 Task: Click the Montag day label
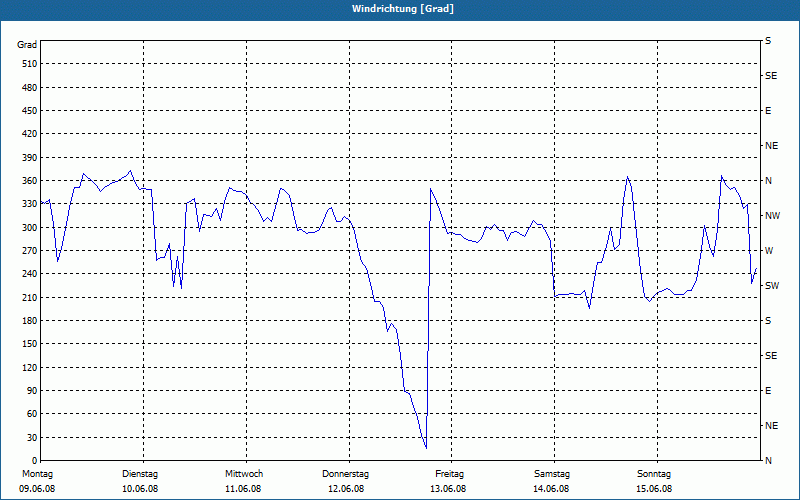(37, 474)
